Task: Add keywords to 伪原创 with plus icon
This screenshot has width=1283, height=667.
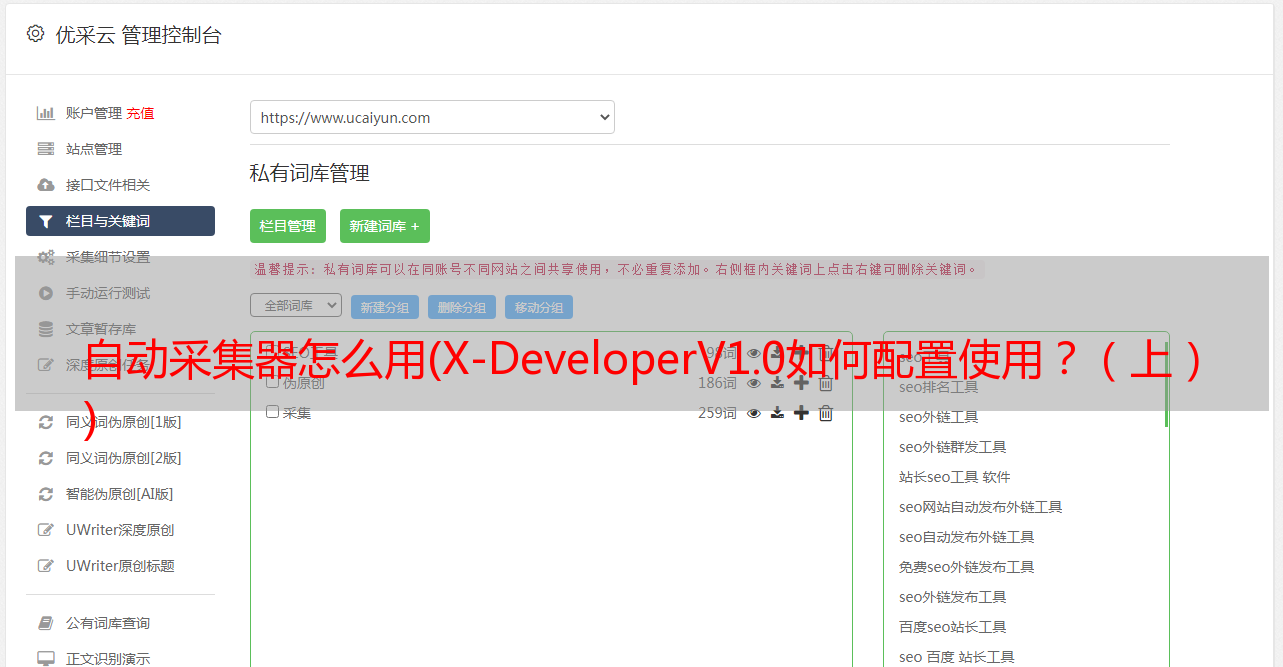Action: tap(801, 383)
